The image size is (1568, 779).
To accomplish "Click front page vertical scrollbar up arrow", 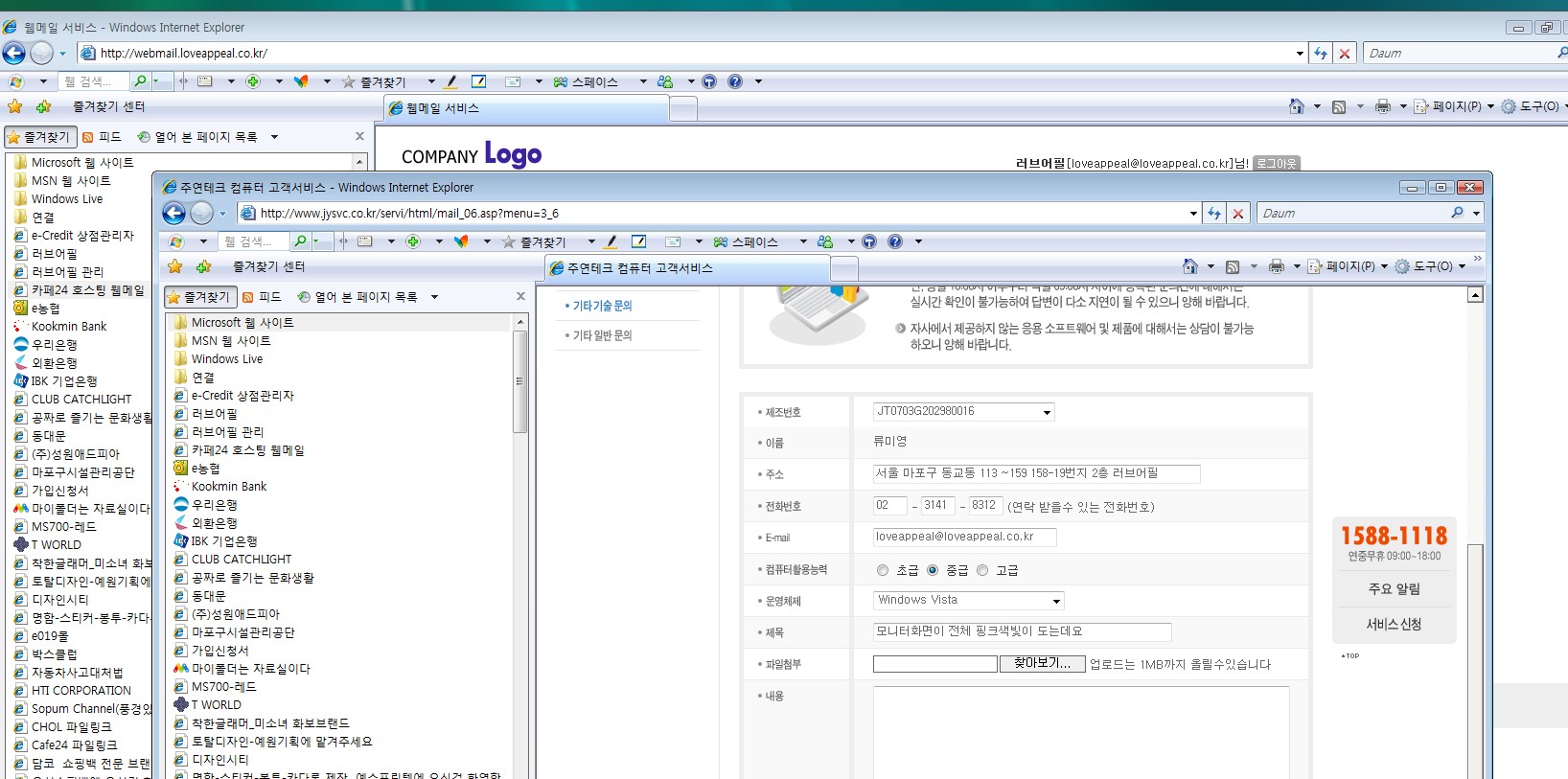I will click(x=1476, y=295).
